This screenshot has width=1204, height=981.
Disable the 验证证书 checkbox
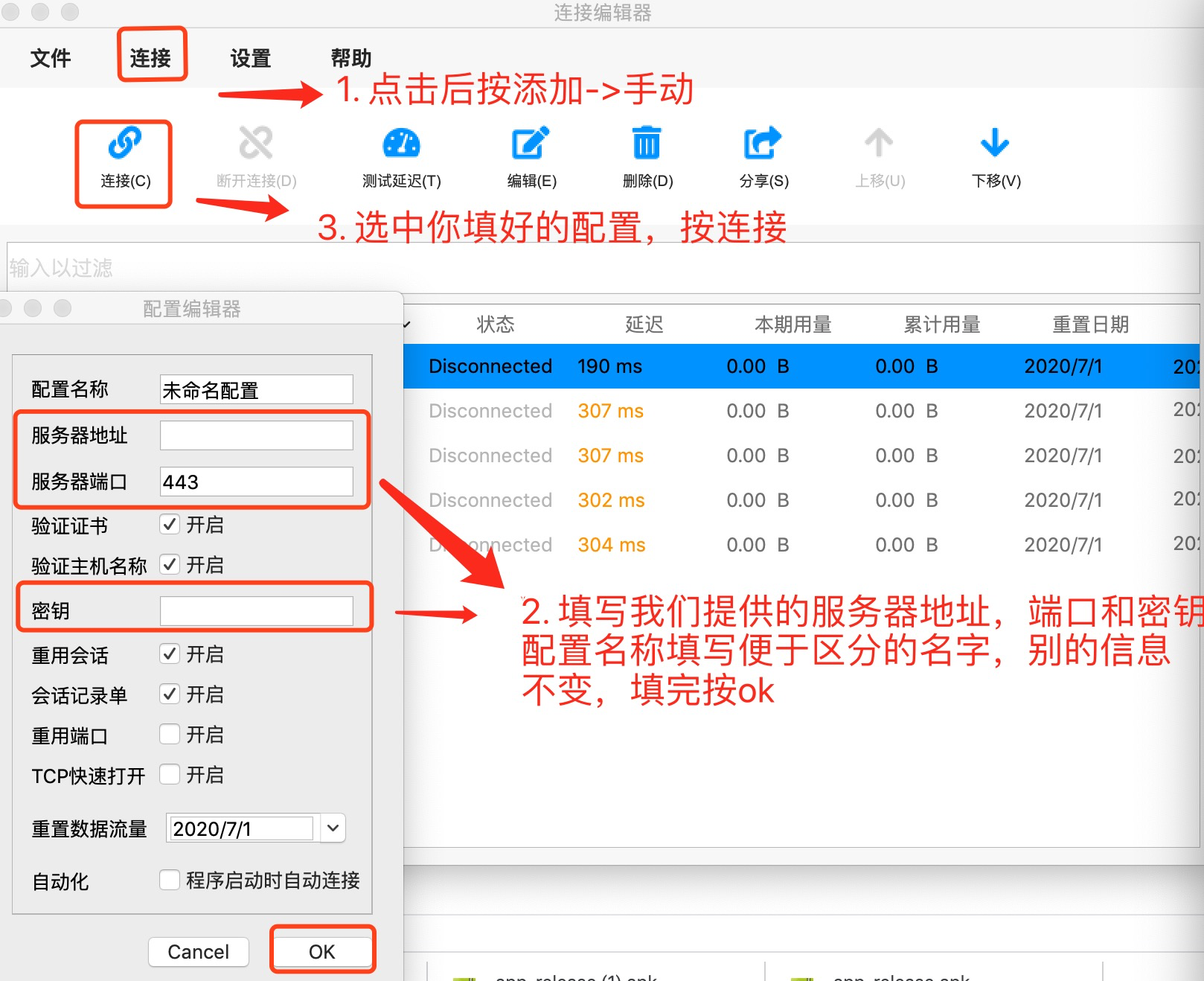tap(170, 525)
